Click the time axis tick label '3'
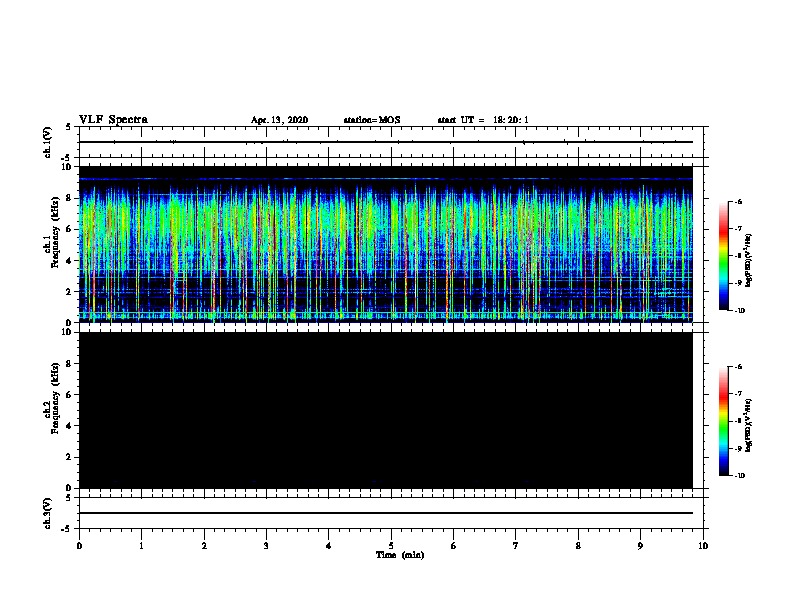The image size is (792, 612). pyautogui.click(x=266, y=546)
